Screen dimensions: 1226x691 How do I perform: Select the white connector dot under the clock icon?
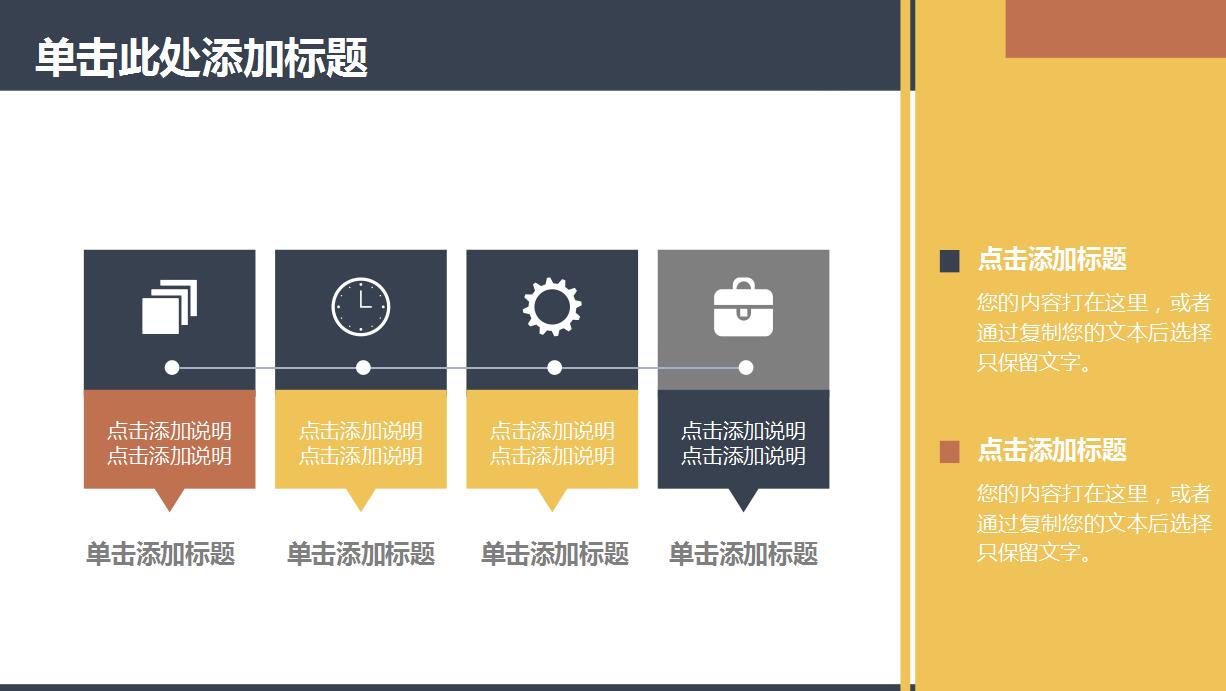[361, 368]
